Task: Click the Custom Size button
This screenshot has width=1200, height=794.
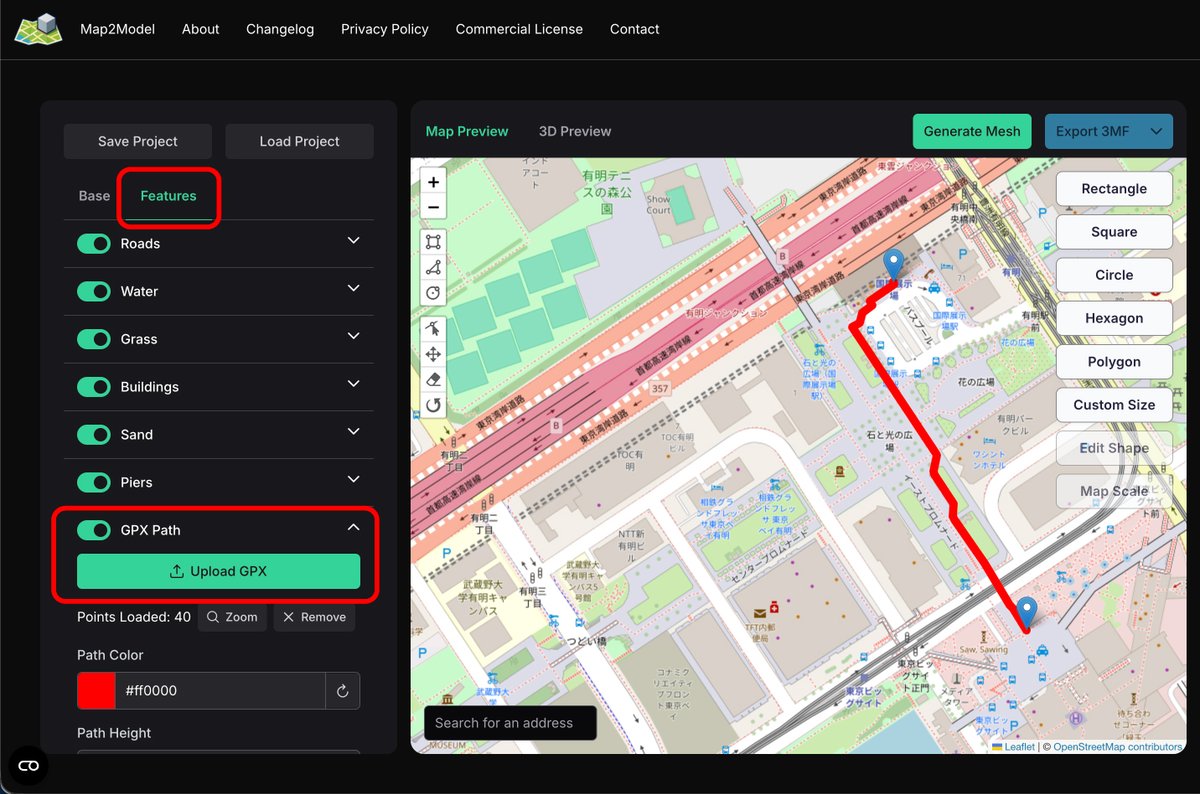Action: click(1114, 405)
